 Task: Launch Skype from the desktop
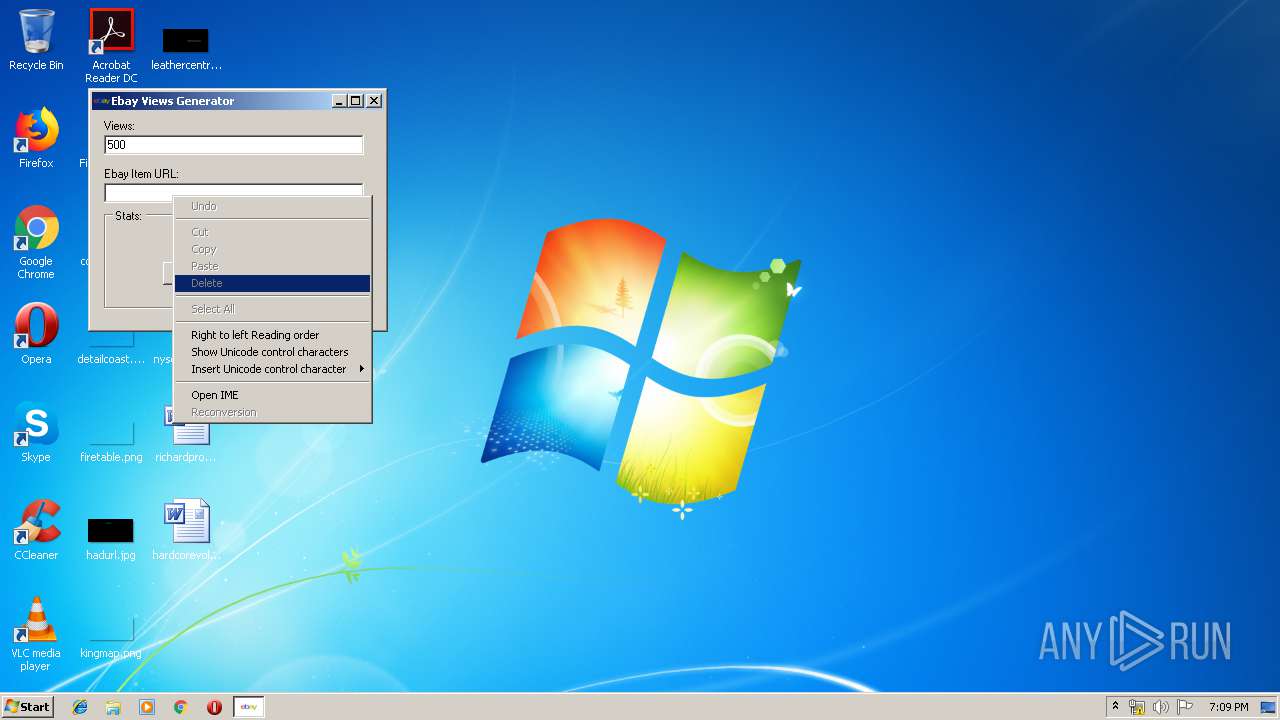(x=36, y=432)
